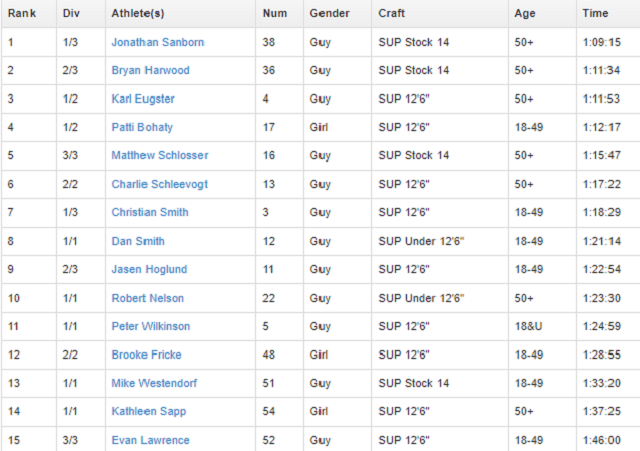Select the Robert Nelson link
640x451 pixels.
point(148,298)
